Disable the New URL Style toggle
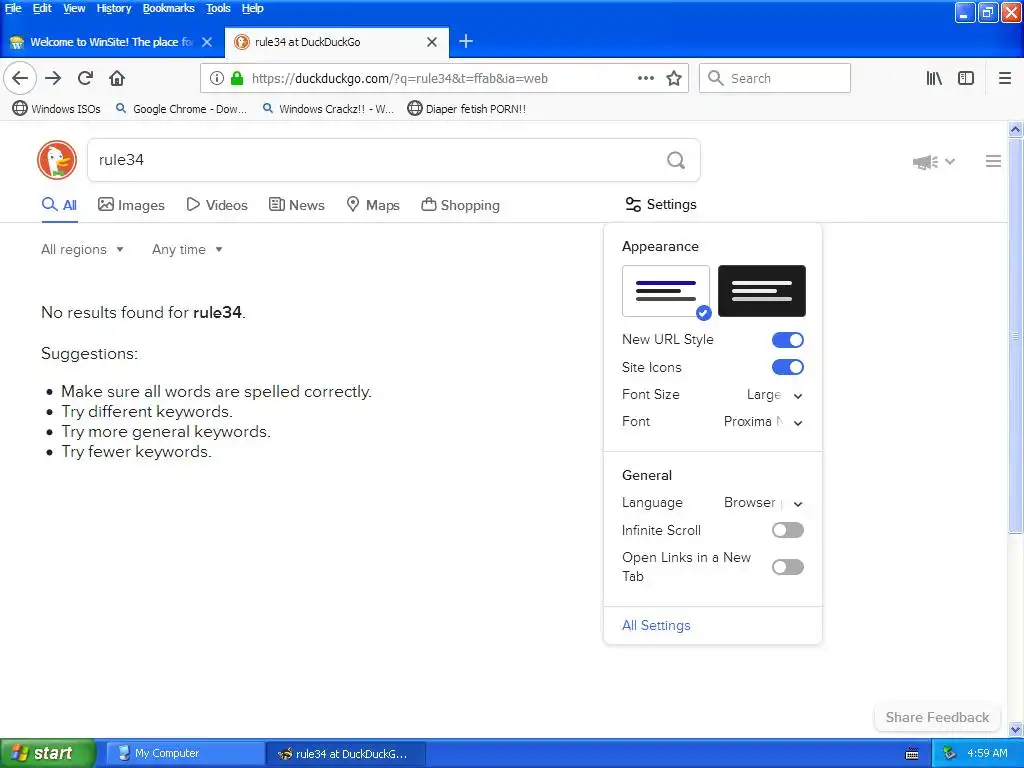 point(788,340)
